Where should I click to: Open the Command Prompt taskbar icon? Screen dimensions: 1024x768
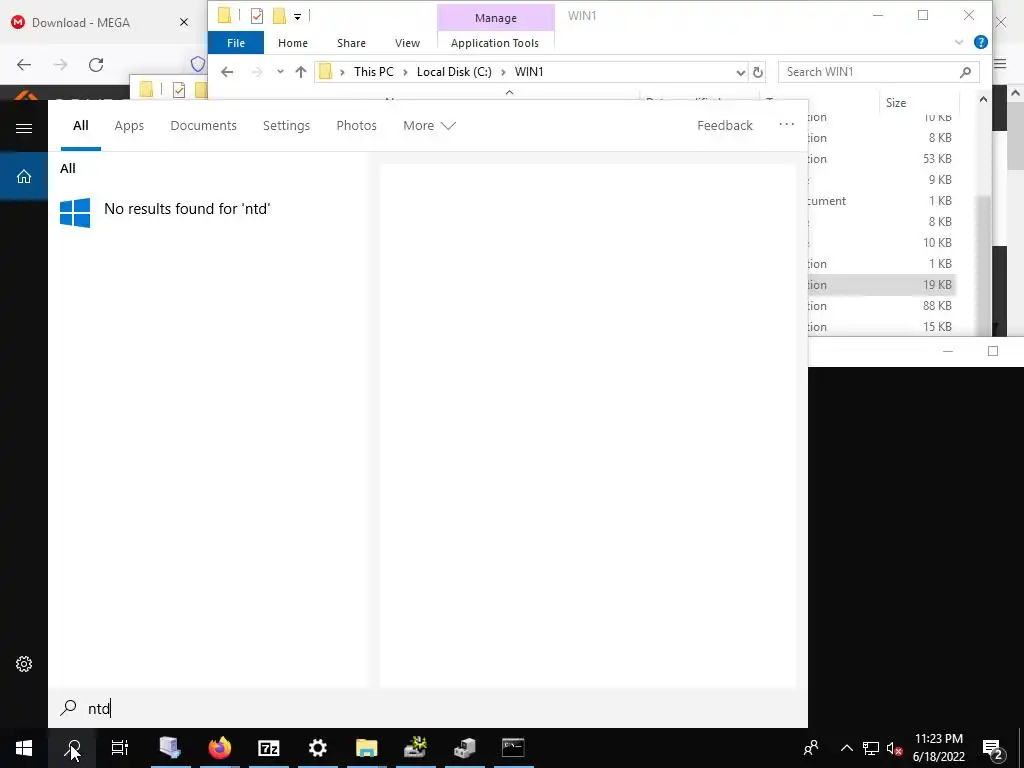tap(513, 748)
